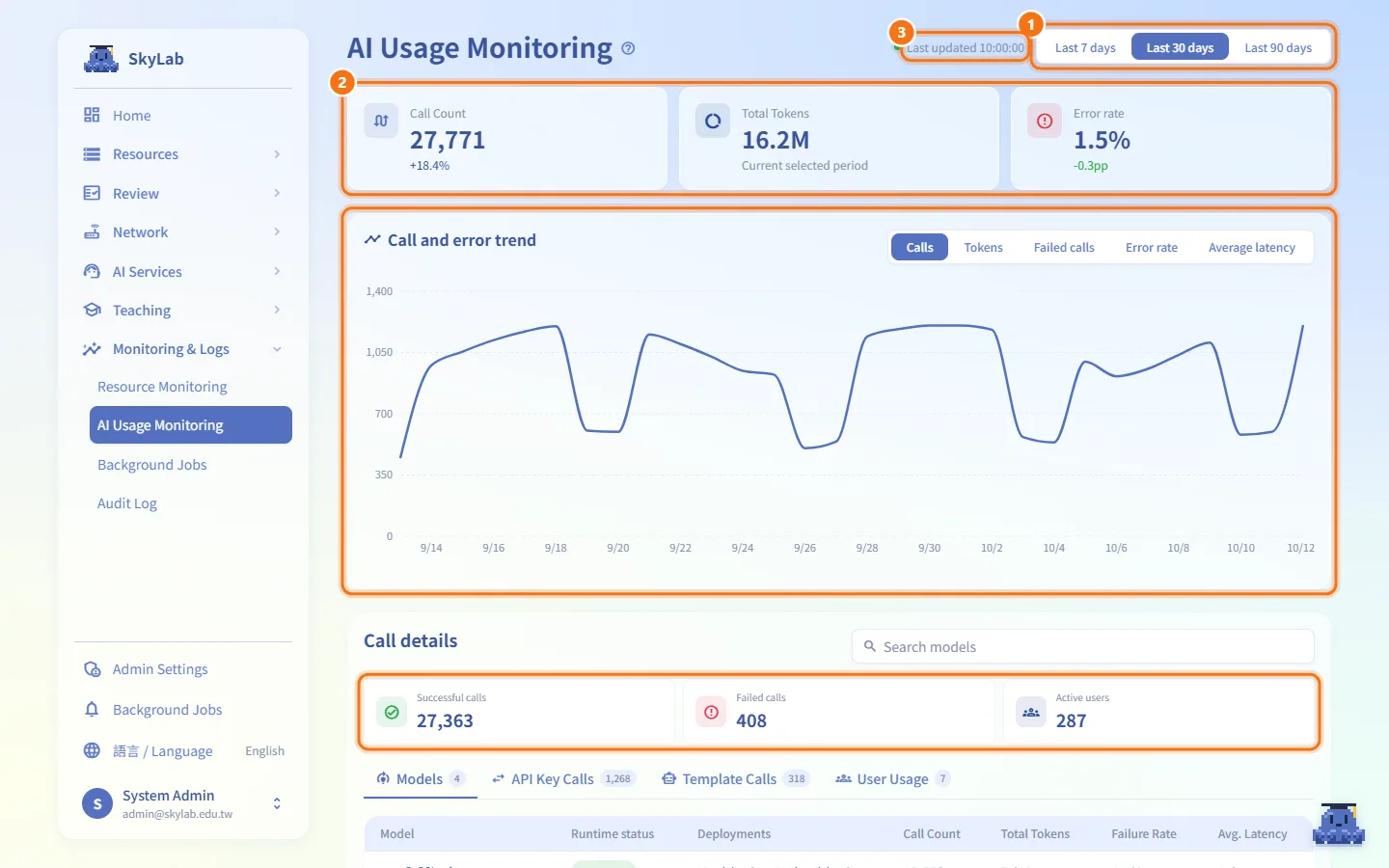Image resolution: width=1389 pixels, height=868 pixels.
Task: Open the Models tab
Action: (x=421, y=779)
